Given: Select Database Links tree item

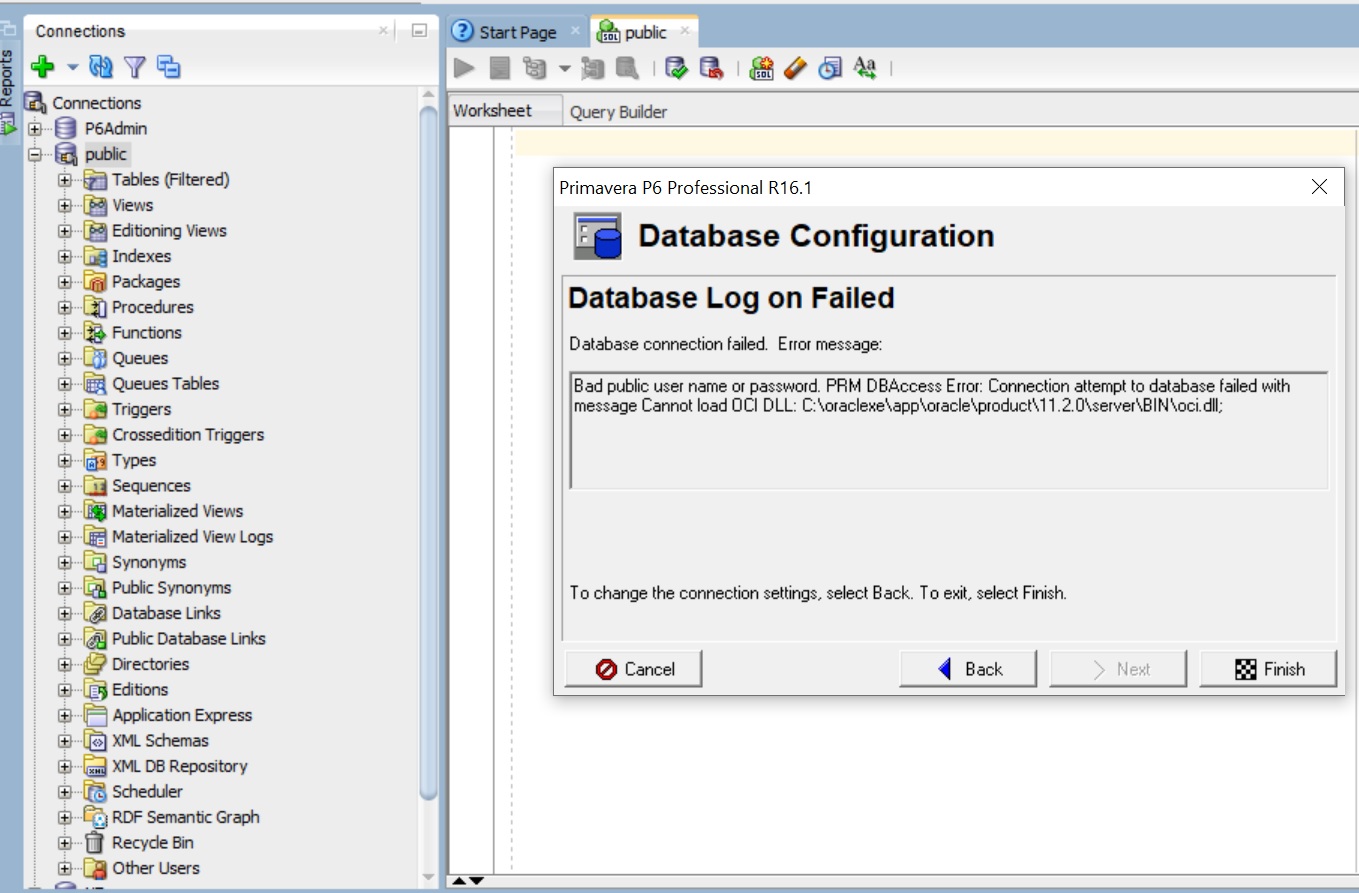Looking at the screenshot, I should click(x=166, y=613).
